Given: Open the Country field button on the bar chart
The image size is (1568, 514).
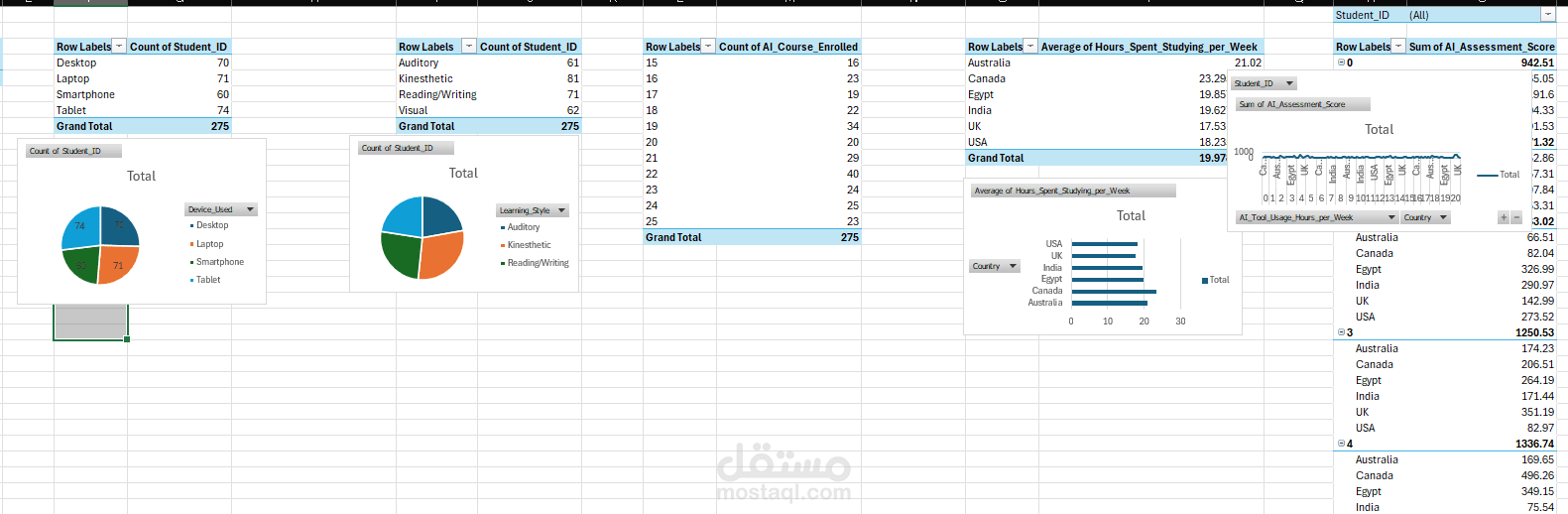Looking at the screenshot, I should pyautogui.click(x=995, y=266).
